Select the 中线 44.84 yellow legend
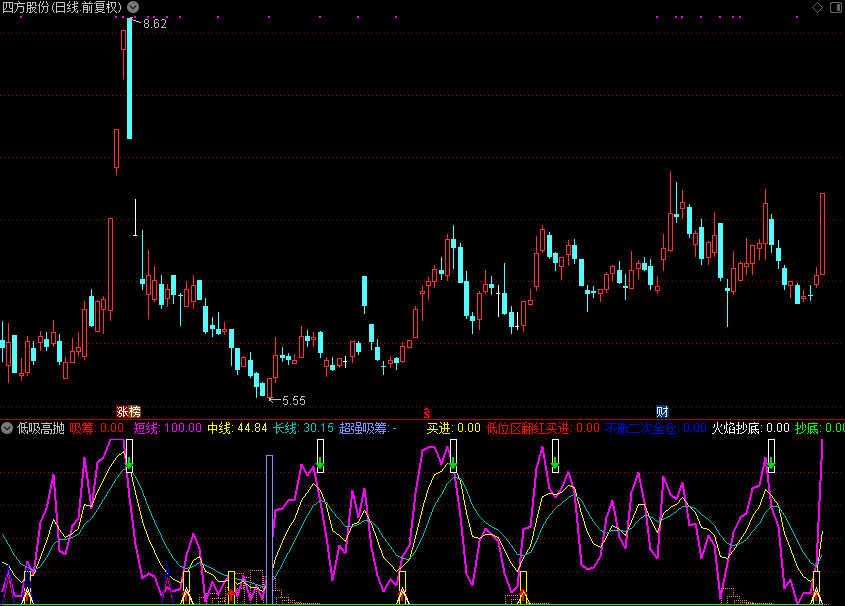 pos(237,429)
